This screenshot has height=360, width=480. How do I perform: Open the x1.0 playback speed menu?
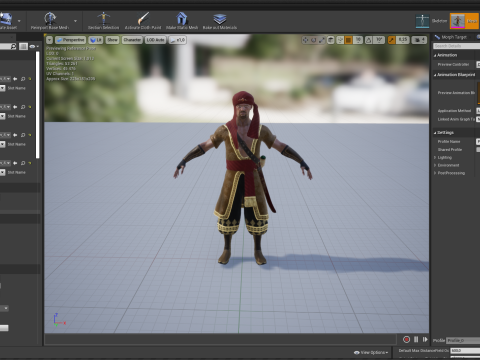click(x=177, y=40)
